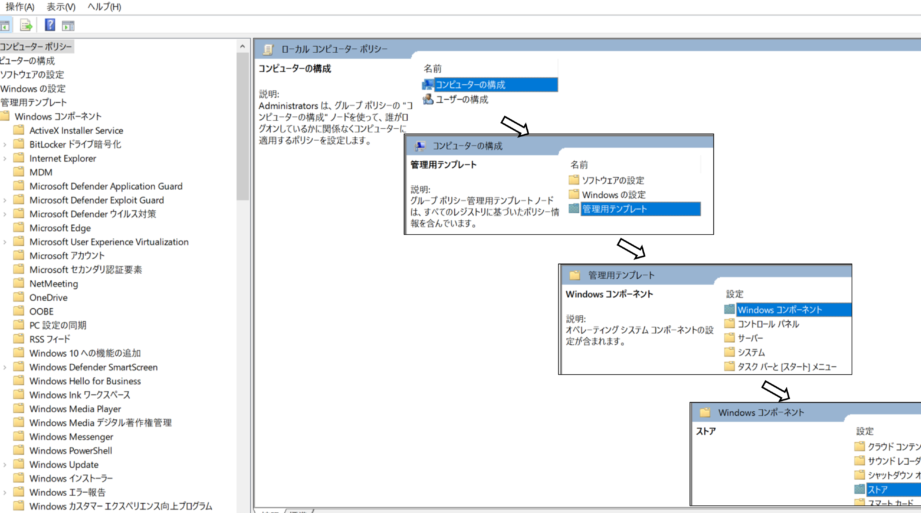Select the highlighted ストア list entry
921x513 pixels.
893,489
